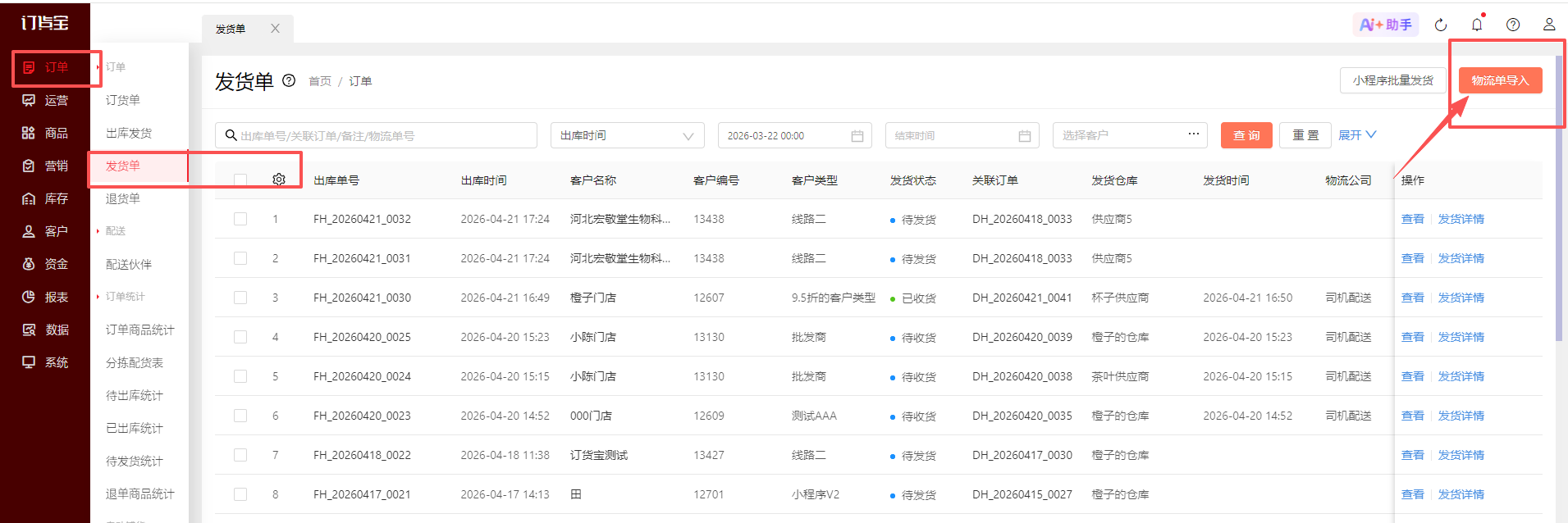Open calendar icon of 结束时间 field
Viewport: 1568px width, 523px height.
tap(1025, 136)
